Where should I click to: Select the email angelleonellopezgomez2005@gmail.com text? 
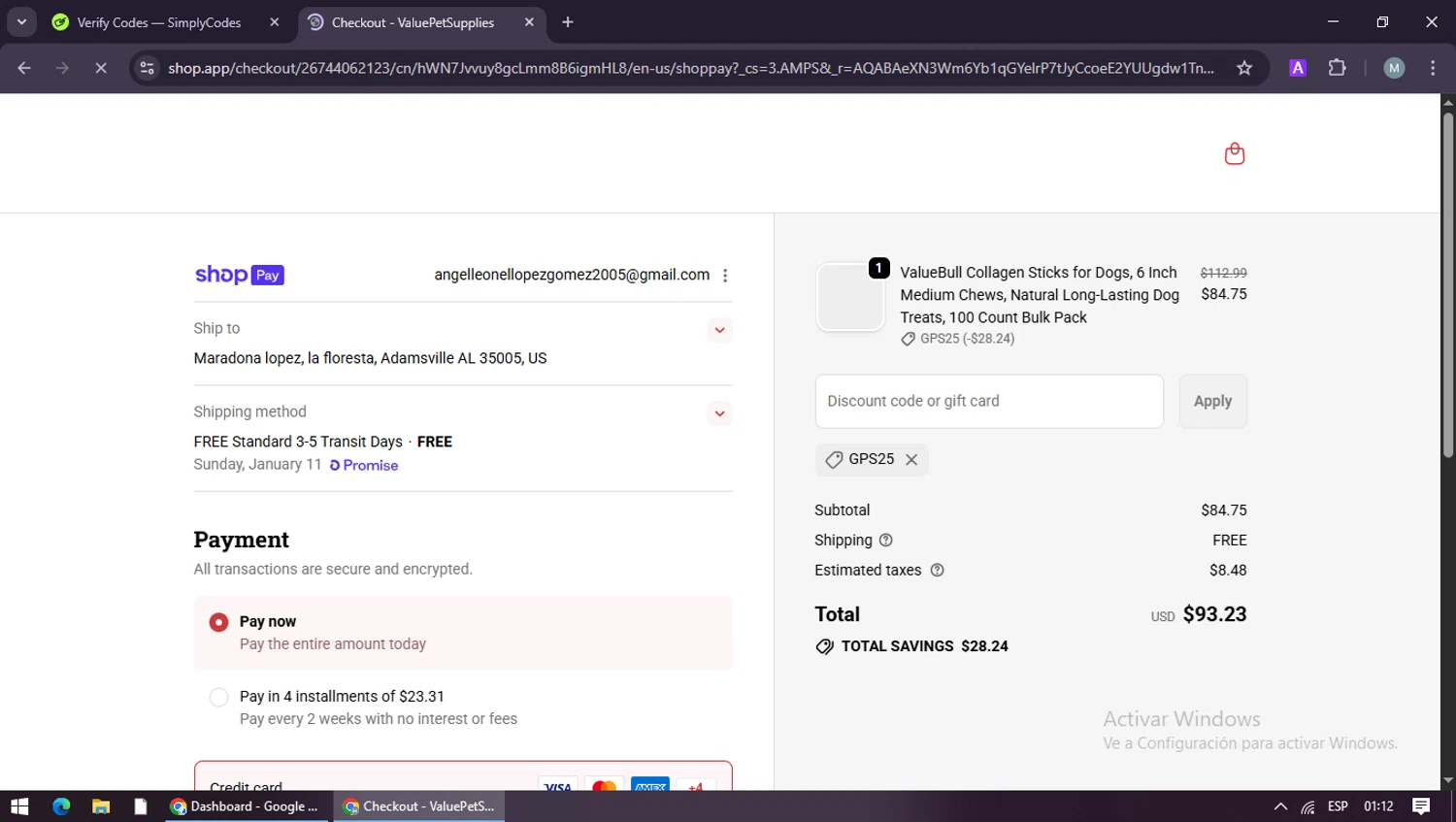tap(572, 275)
